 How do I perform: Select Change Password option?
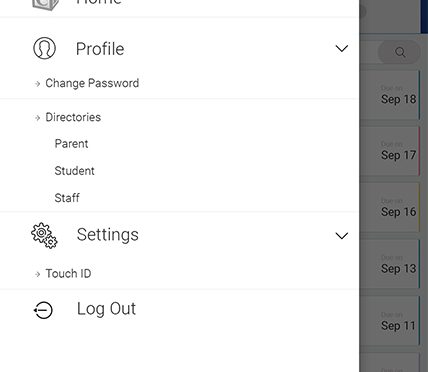[92, 83]
